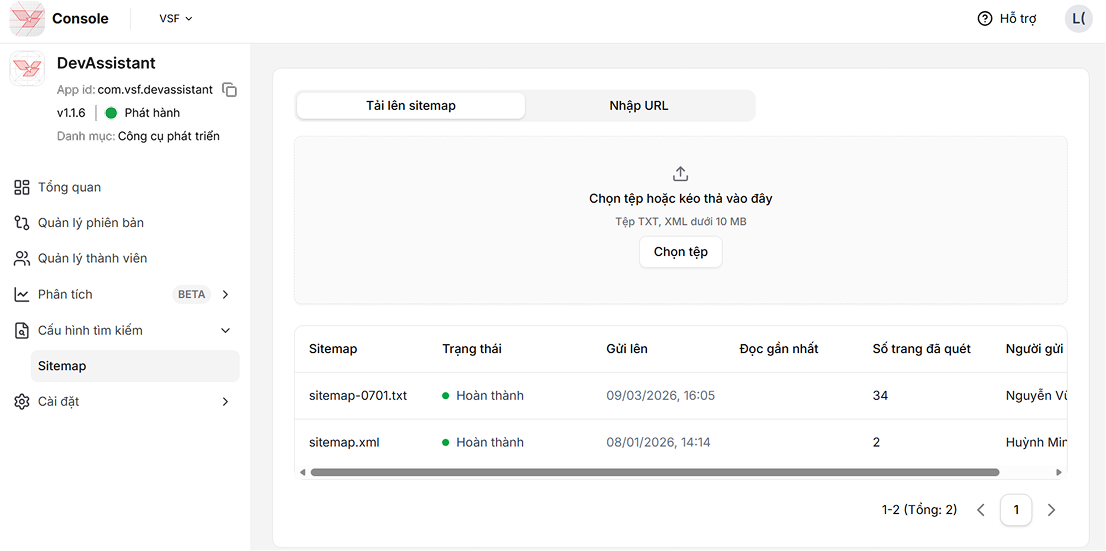1106x551 pixels.
Task: Select the Sitemap sidebar item
Action: click(x=135, y=366)
